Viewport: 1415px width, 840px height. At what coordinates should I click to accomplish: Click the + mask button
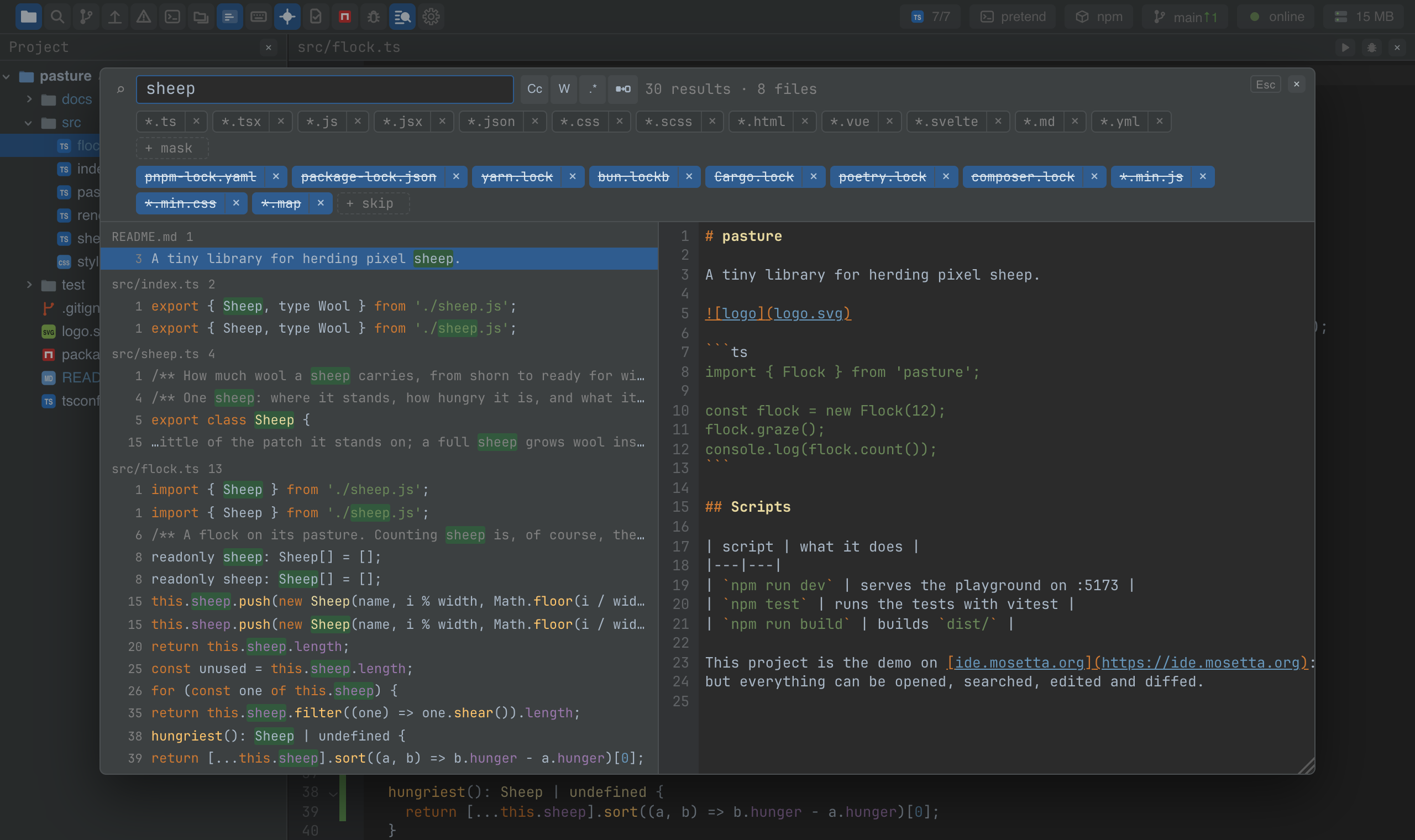pos(172,148)
